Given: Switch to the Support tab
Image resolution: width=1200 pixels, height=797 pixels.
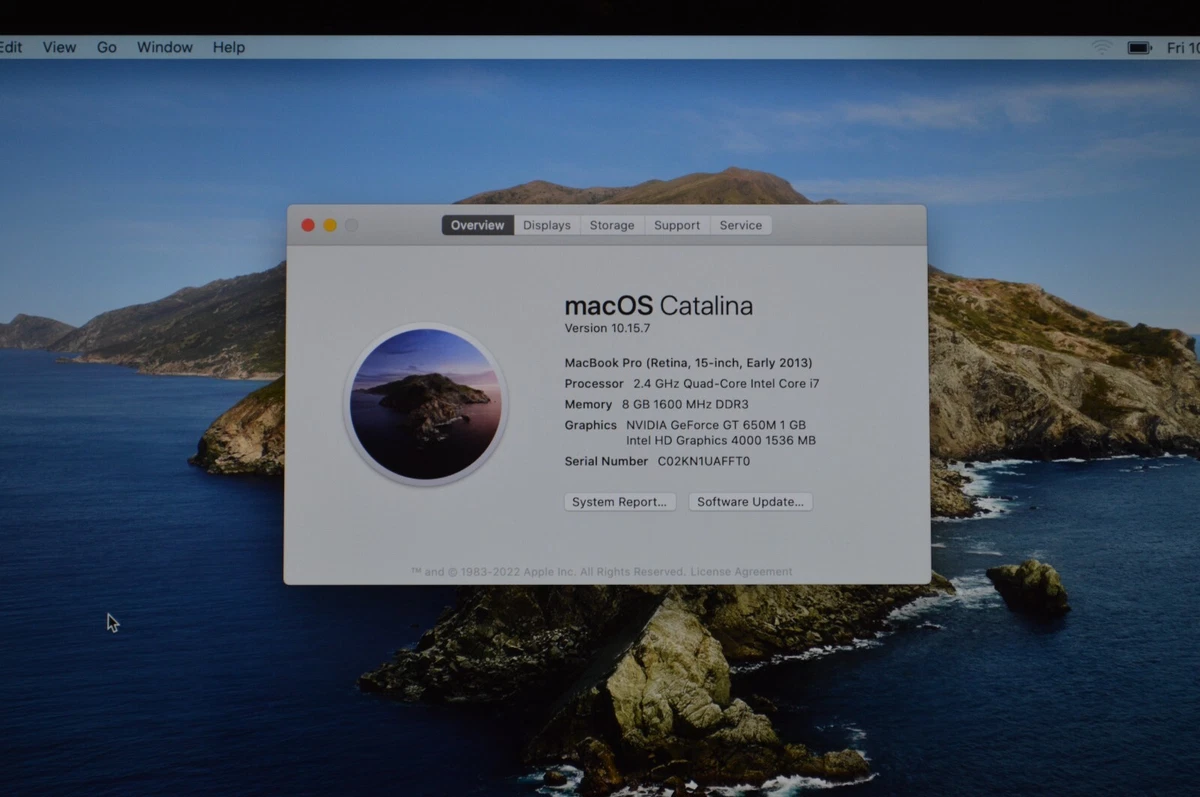Looking at the screenshot, I should pyautogui.click(x=677, y=225).
